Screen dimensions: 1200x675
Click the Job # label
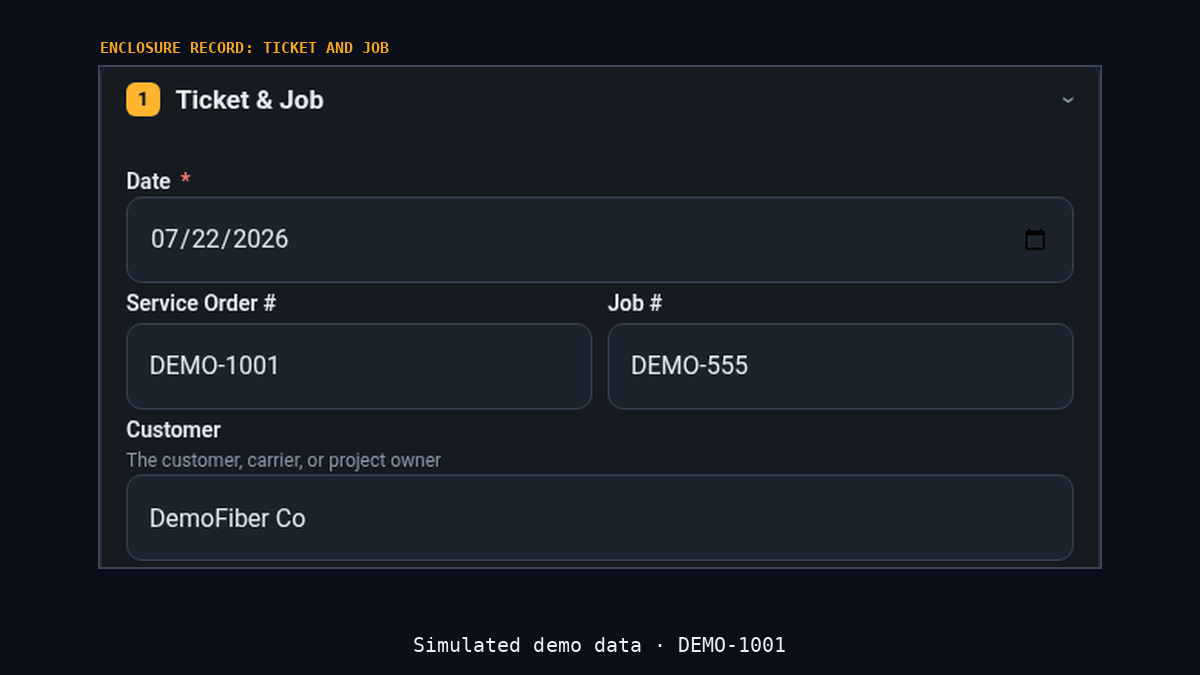coord(635,303)
